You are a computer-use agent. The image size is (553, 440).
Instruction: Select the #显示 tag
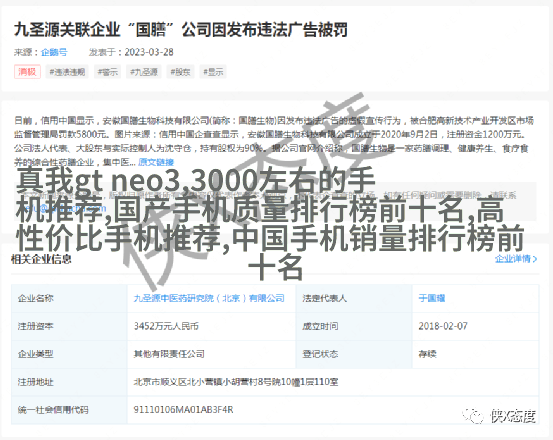(x=213, y=72)
